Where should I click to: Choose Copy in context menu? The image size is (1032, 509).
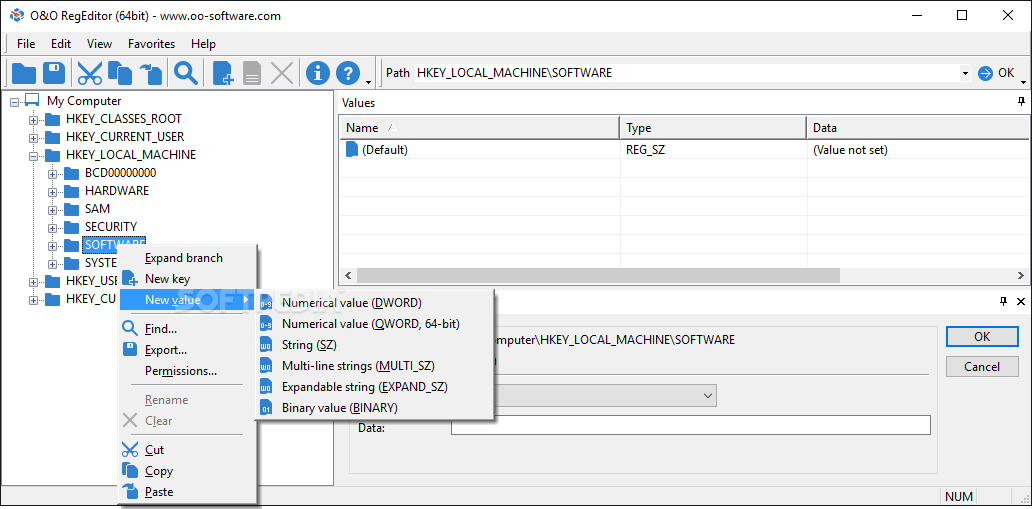click(x=187, y=471)
